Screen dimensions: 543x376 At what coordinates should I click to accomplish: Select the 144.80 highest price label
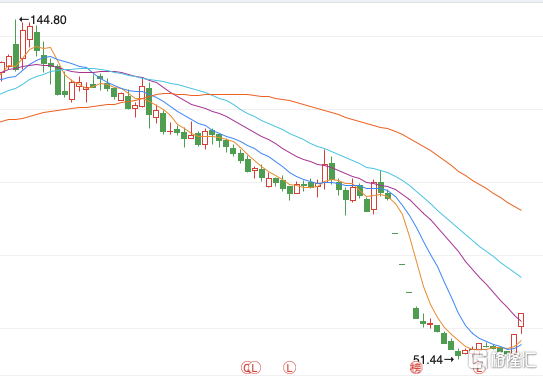tap(43, 20)
